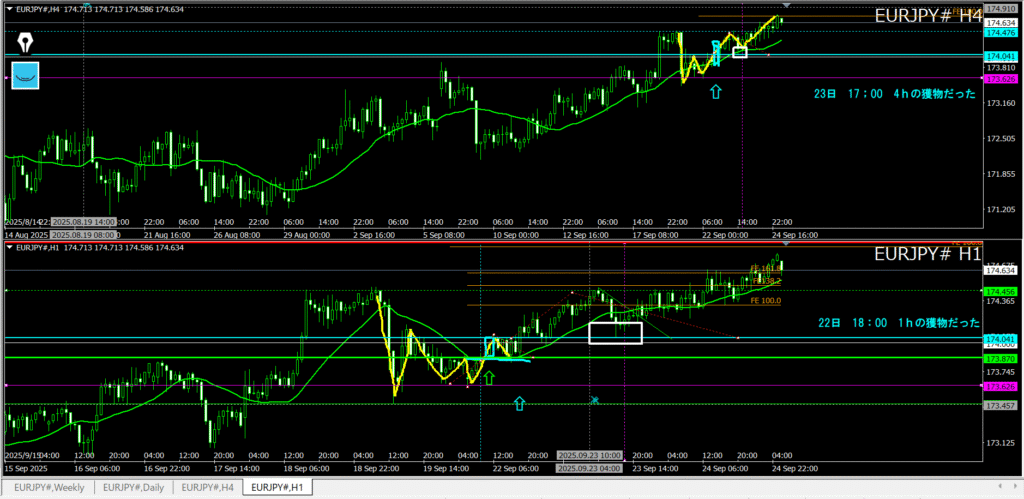
Task: Open the EURJPY#,H4 chart dropdown triangle
Action: point(9,7)
